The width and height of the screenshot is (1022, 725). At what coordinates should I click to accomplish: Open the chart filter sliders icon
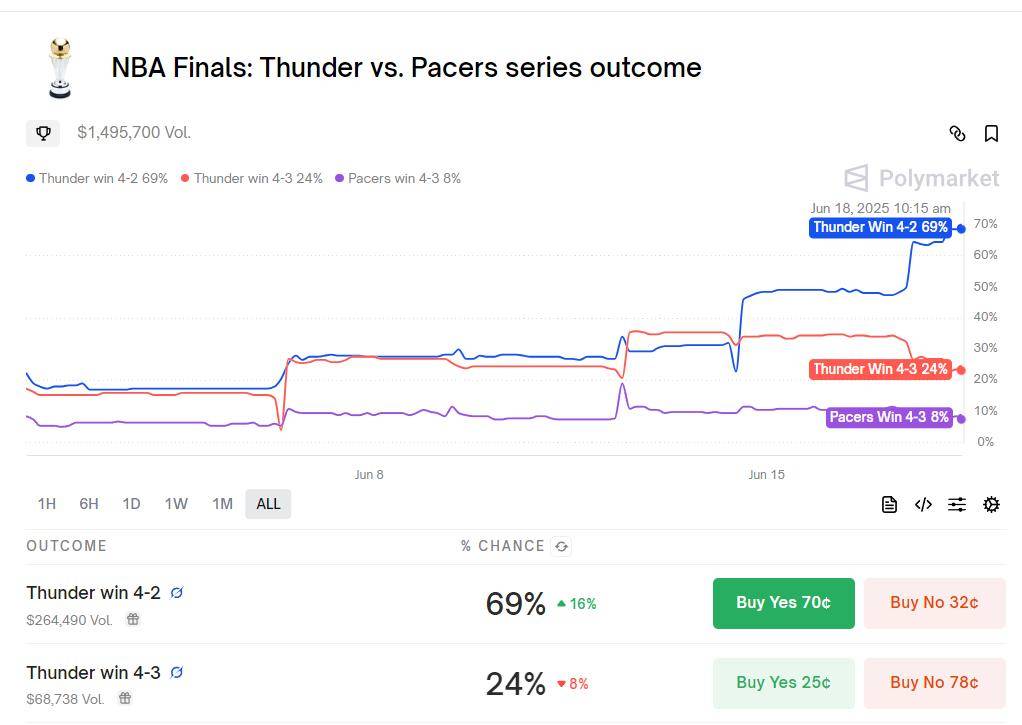(957, 504)
